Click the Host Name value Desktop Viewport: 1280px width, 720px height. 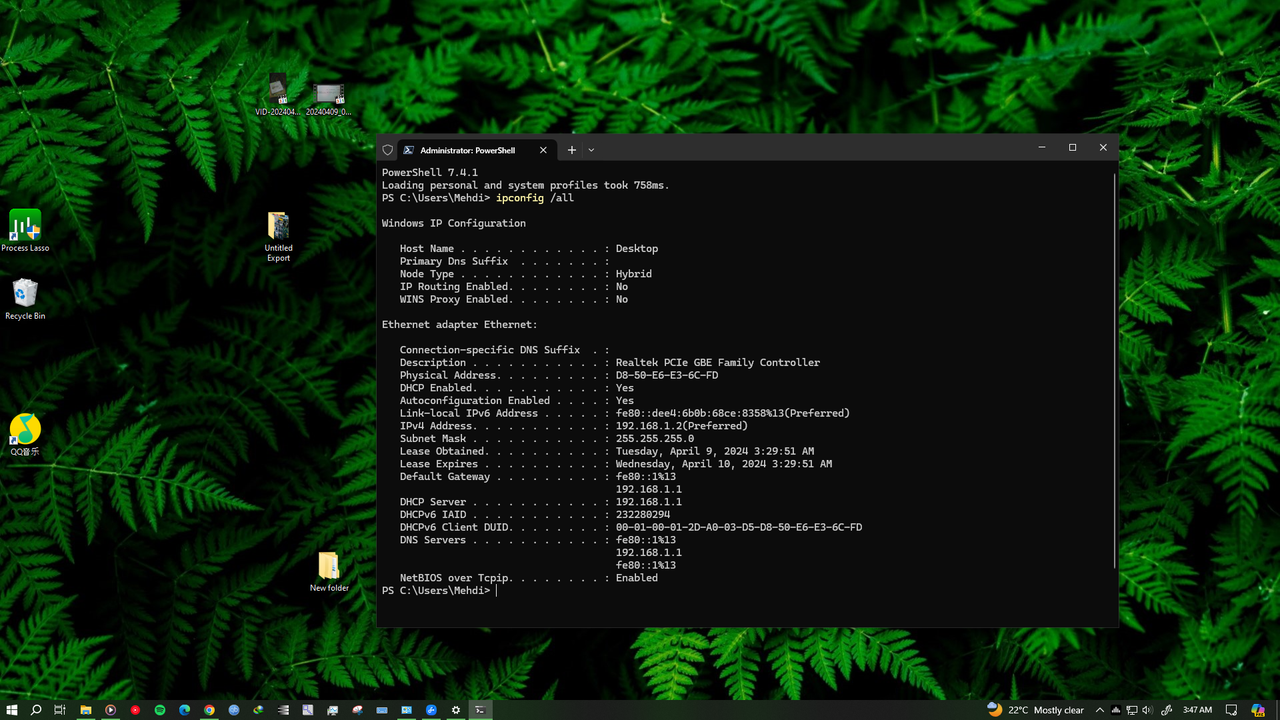[x=637, y=249]
